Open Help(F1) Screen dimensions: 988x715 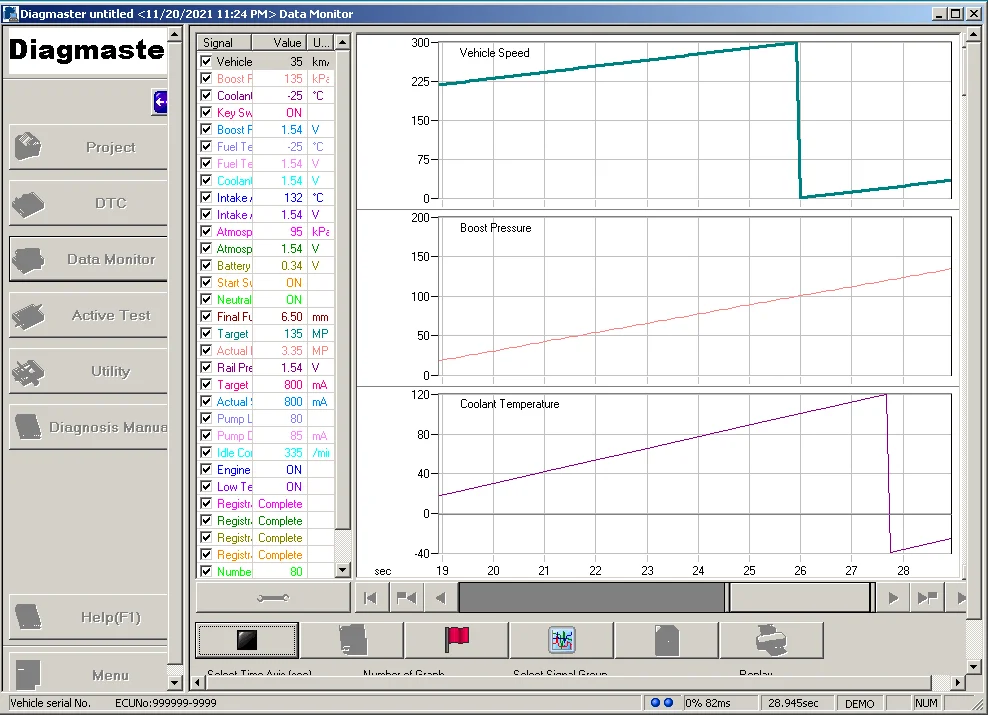(87, 618)
